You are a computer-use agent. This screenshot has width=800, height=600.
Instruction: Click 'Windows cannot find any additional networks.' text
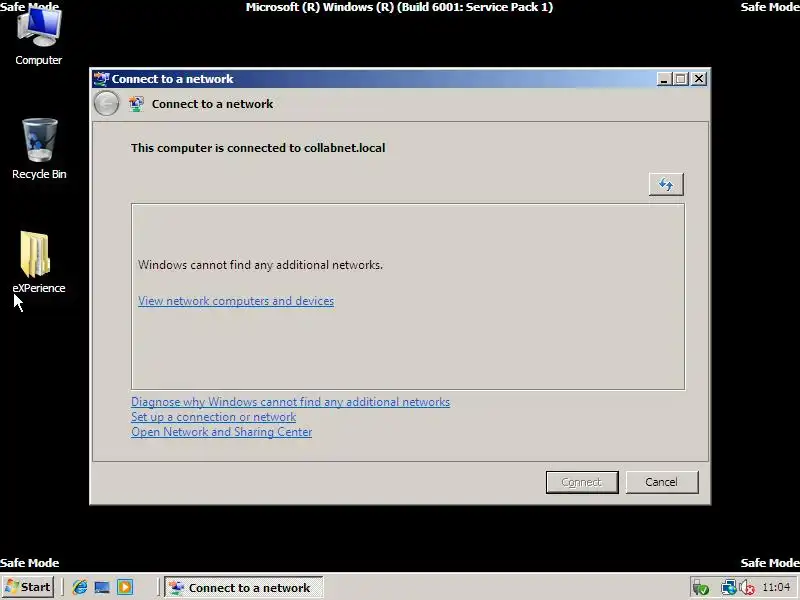(260, 265)
